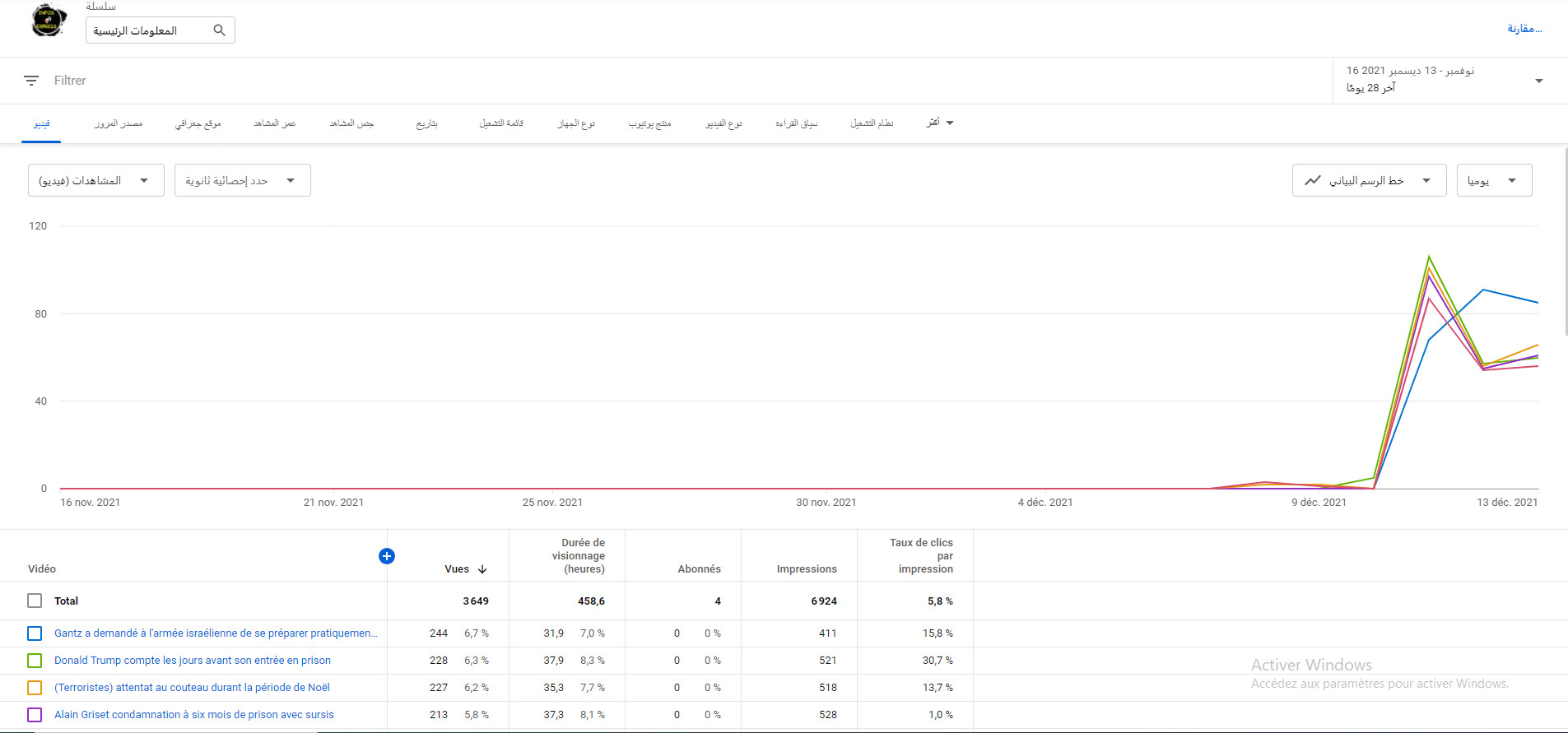The image size is (1568, 733).
Task: Sort by the Vues column header
Action: (x=457, y=569)
